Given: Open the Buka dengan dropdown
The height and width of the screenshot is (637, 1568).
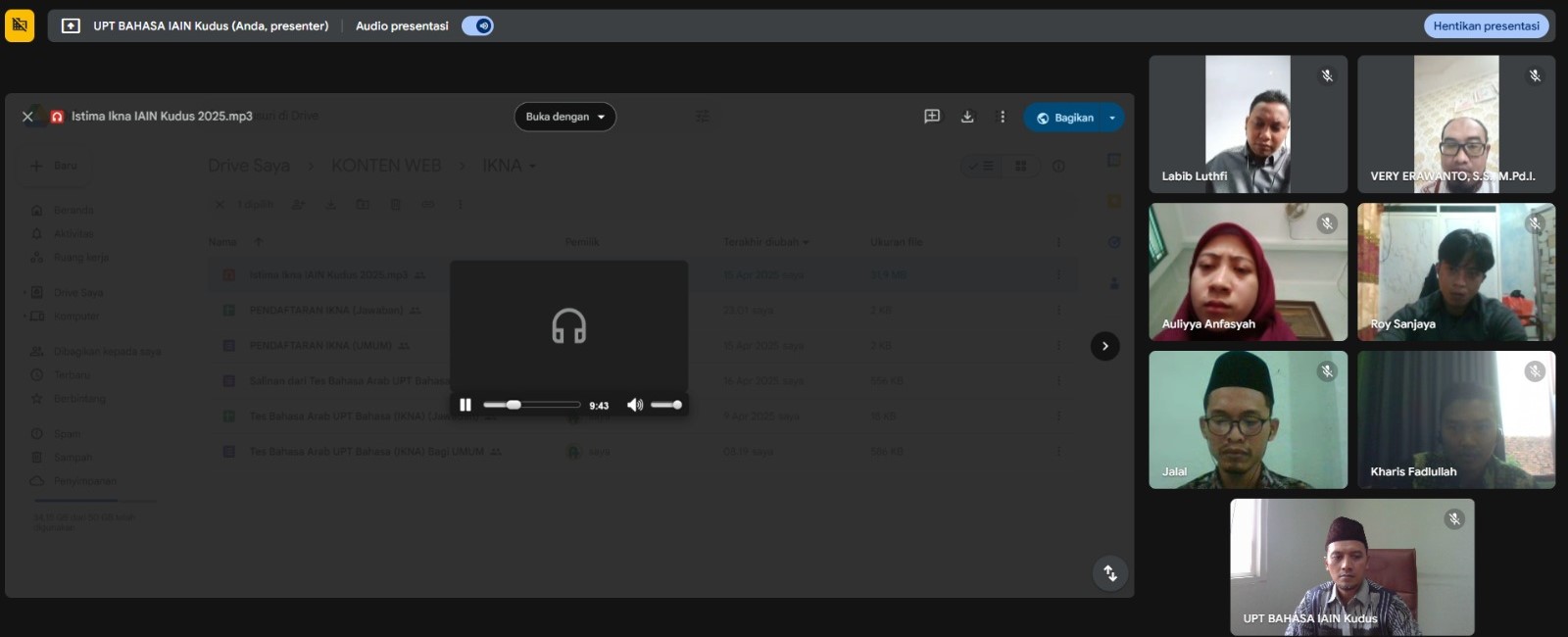Looking at the screenshot, I should click(x=565, y=117).
